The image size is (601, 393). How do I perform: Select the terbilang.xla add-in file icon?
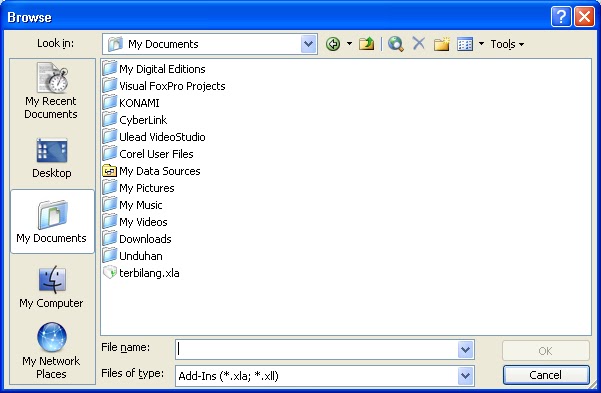pos(110,273)
